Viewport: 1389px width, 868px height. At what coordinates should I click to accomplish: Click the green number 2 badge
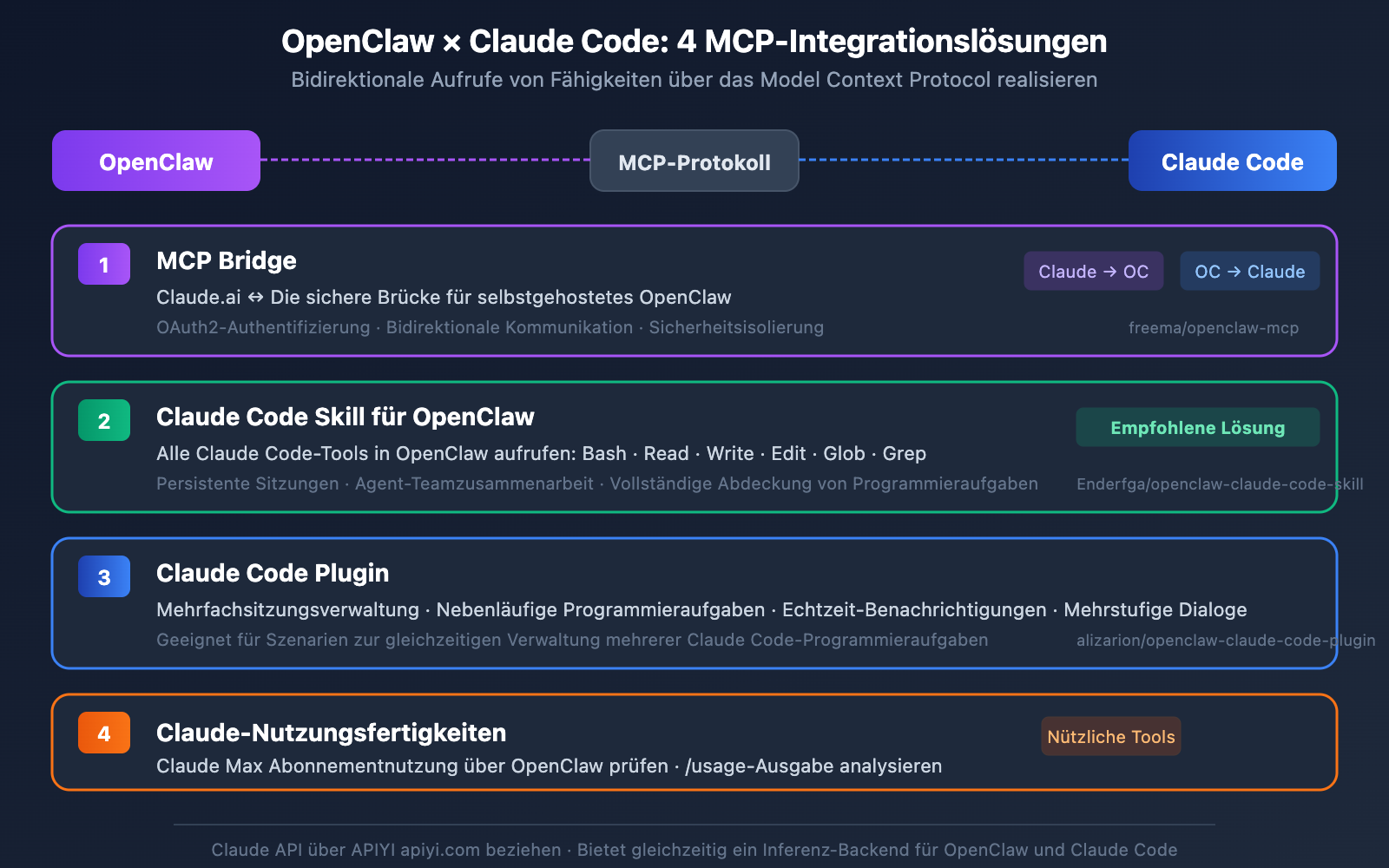tap(104, 420)
